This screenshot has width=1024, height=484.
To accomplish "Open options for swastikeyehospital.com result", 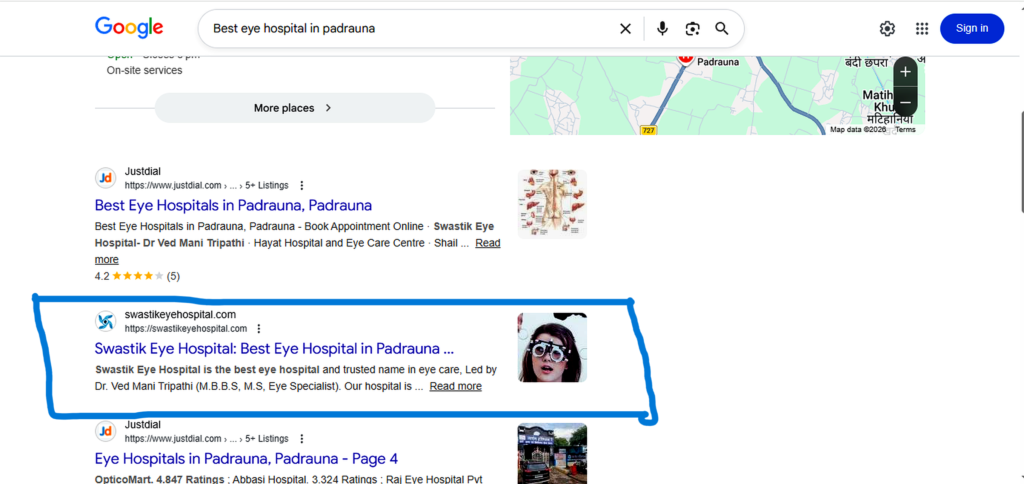I will [259, 329].
